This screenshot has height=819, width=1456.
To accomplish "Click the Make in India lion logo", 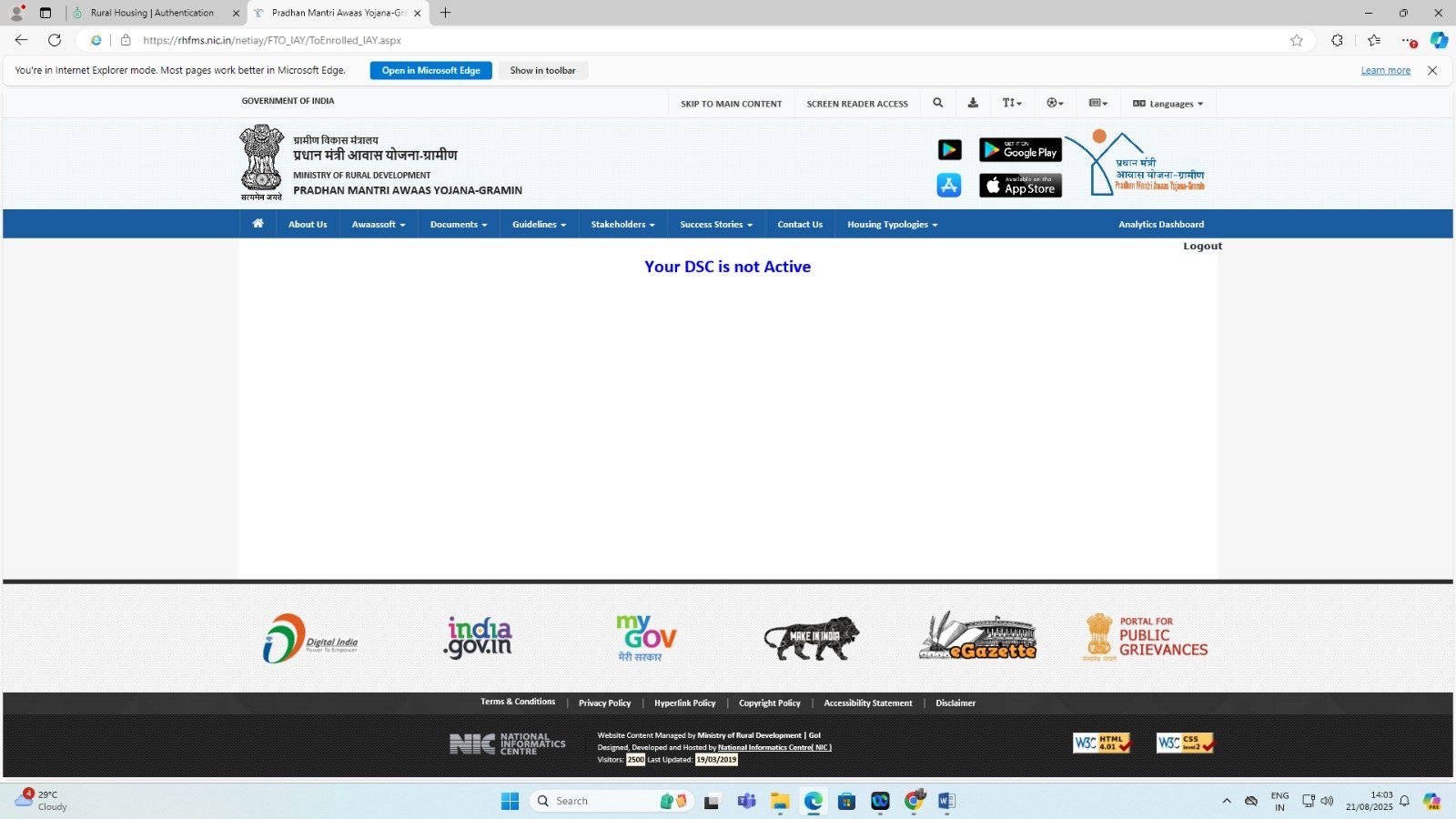I will 811,637.
